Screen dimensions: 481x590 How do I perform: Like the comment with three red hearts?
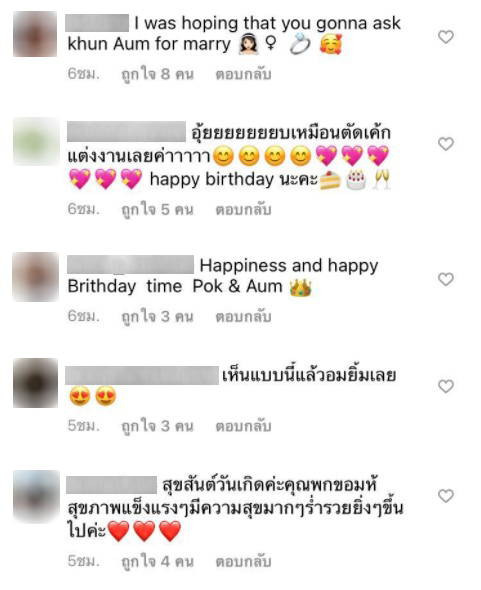(446, 496)
